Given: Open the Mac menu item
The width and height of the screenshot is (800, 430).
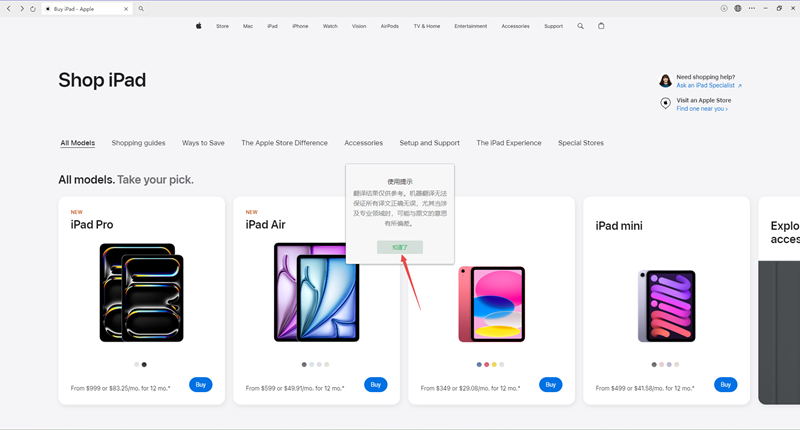Looking at the screenshot, I should 248,26.
